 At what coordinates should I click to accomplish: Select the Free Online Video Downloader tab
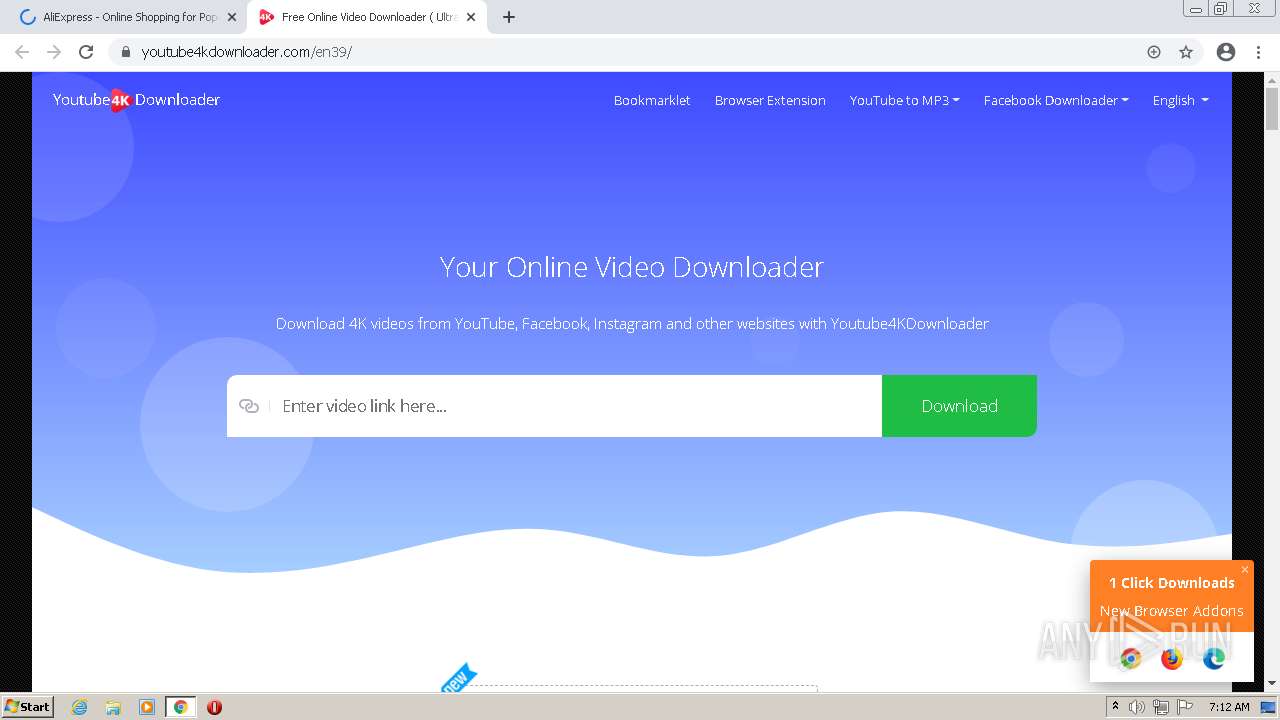click(365, 17)
